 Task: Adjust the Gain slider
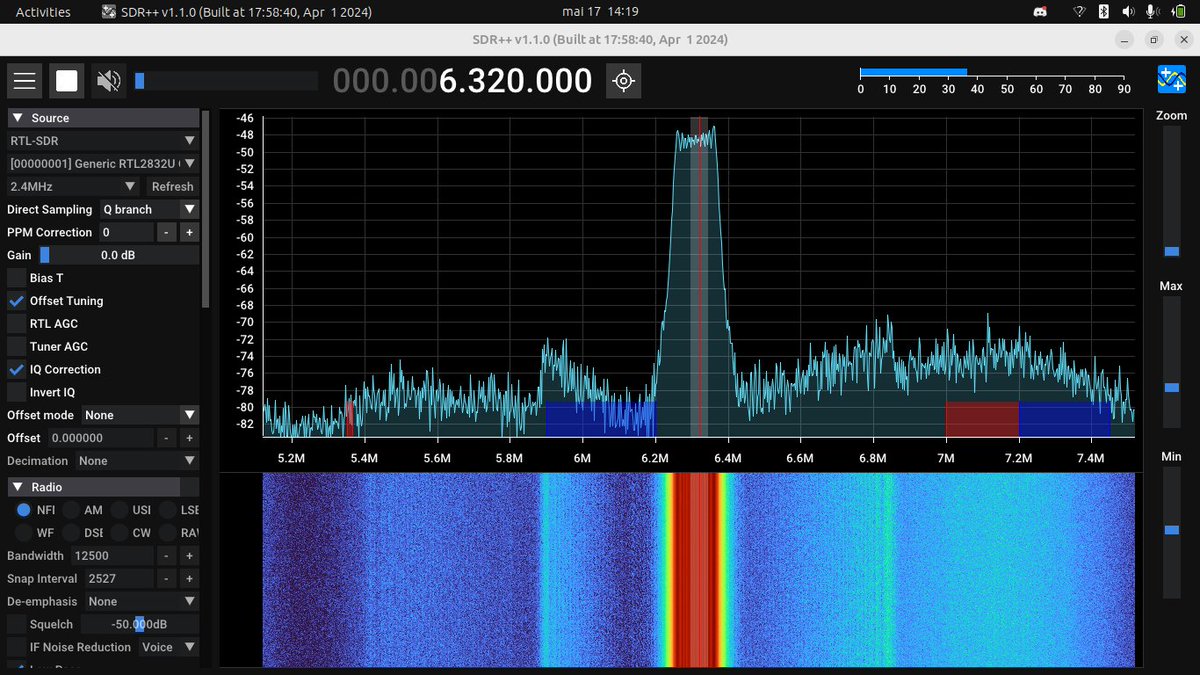(118, 255)
